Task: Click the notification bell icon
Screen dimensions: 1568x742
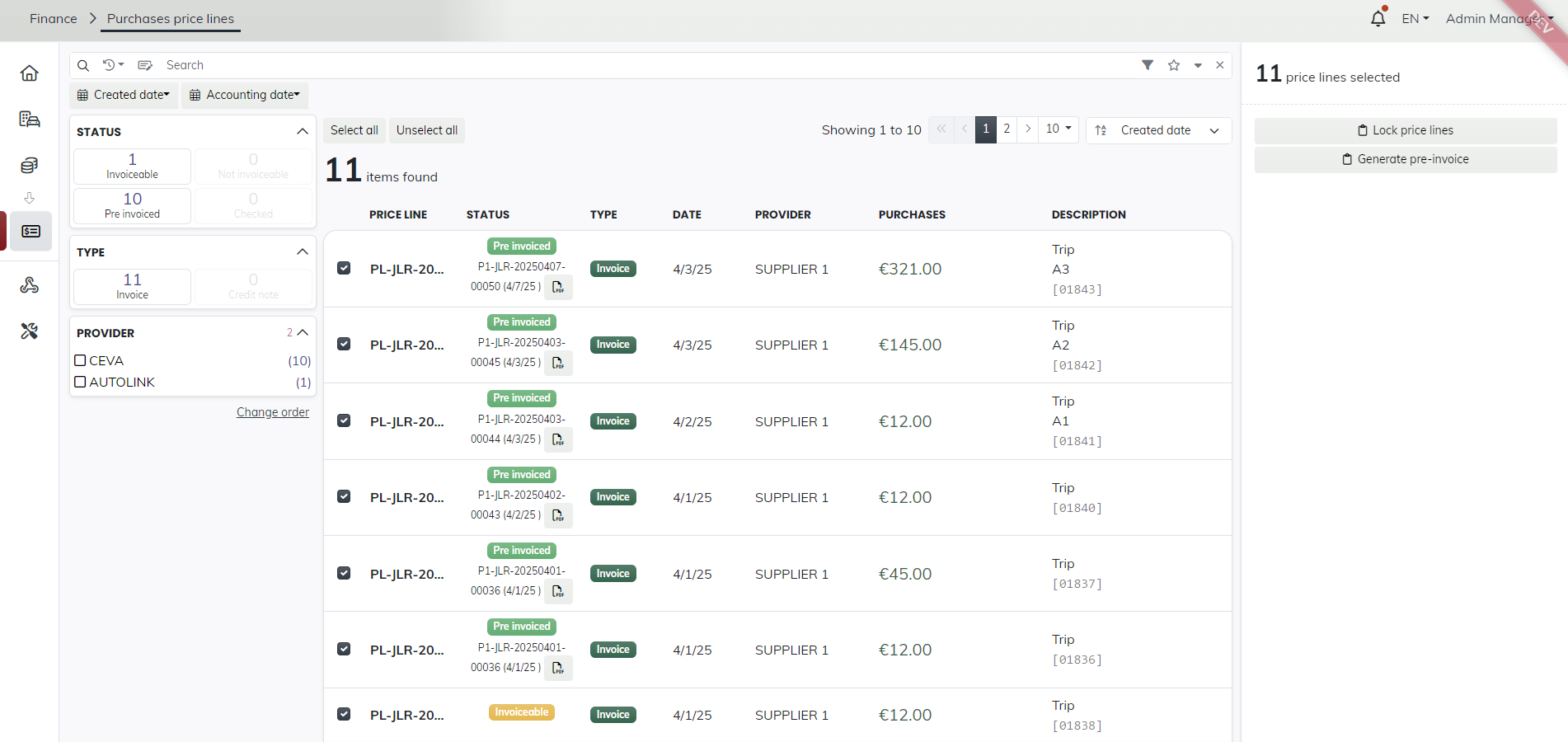Action: click(x=1378, y=18)
